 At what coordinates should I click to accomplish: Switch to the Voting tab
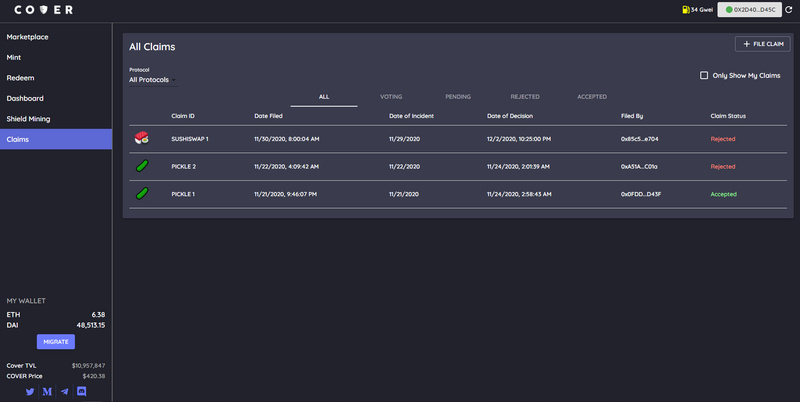click(391, 96)
